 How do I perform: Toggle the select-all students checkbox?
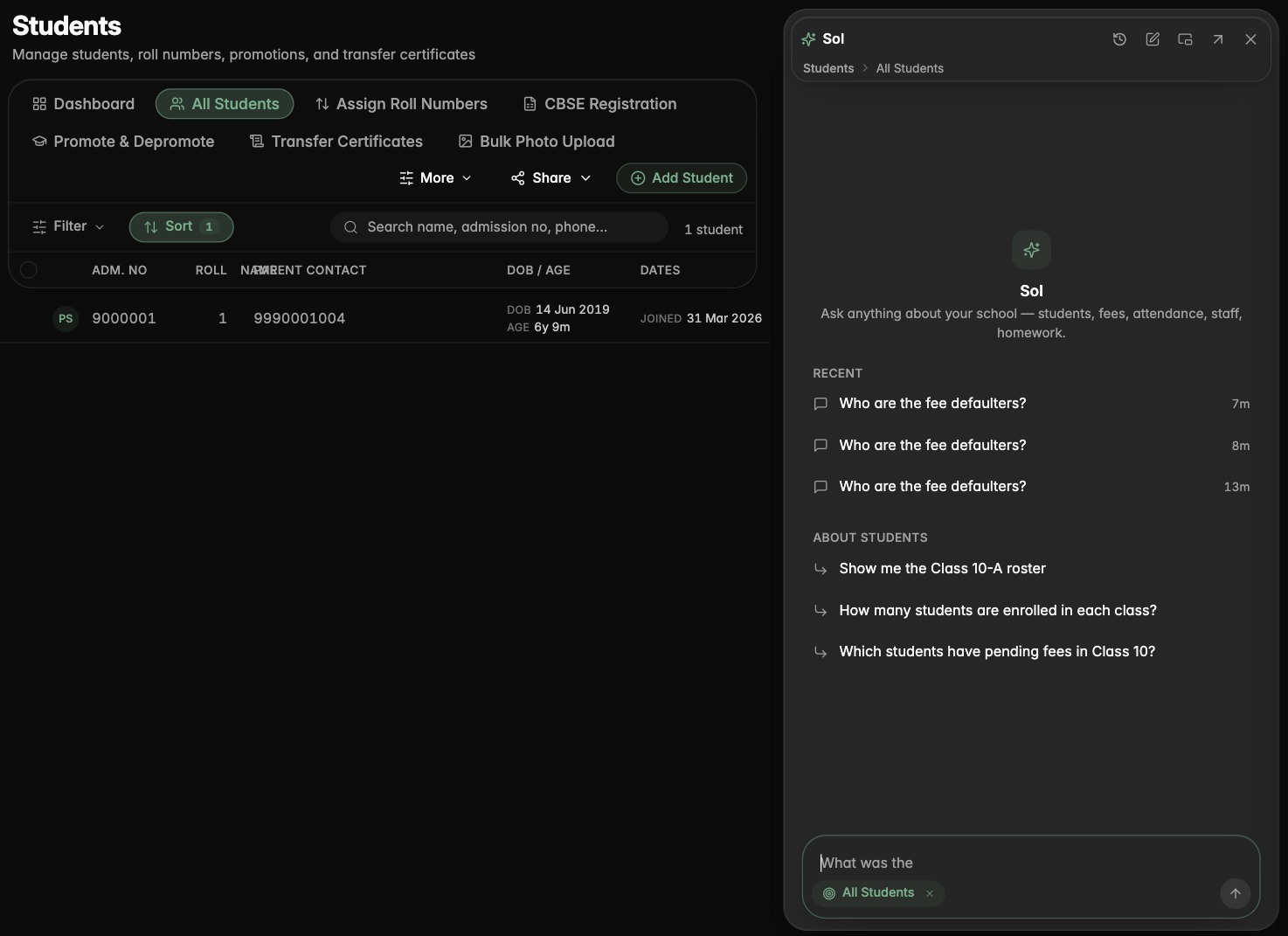[29, 270]
